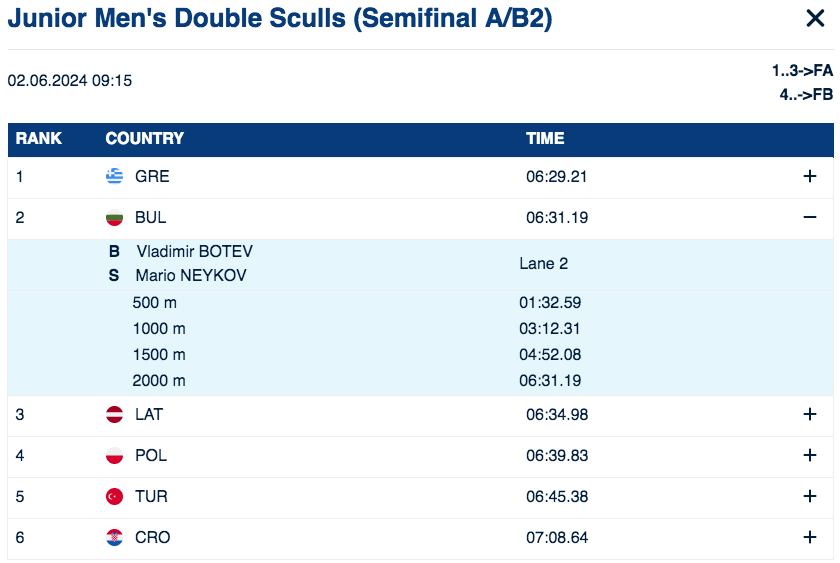Screen dimensions: 840x563
Task: Click the Latvia flag icon
Action: click(114, 414)
